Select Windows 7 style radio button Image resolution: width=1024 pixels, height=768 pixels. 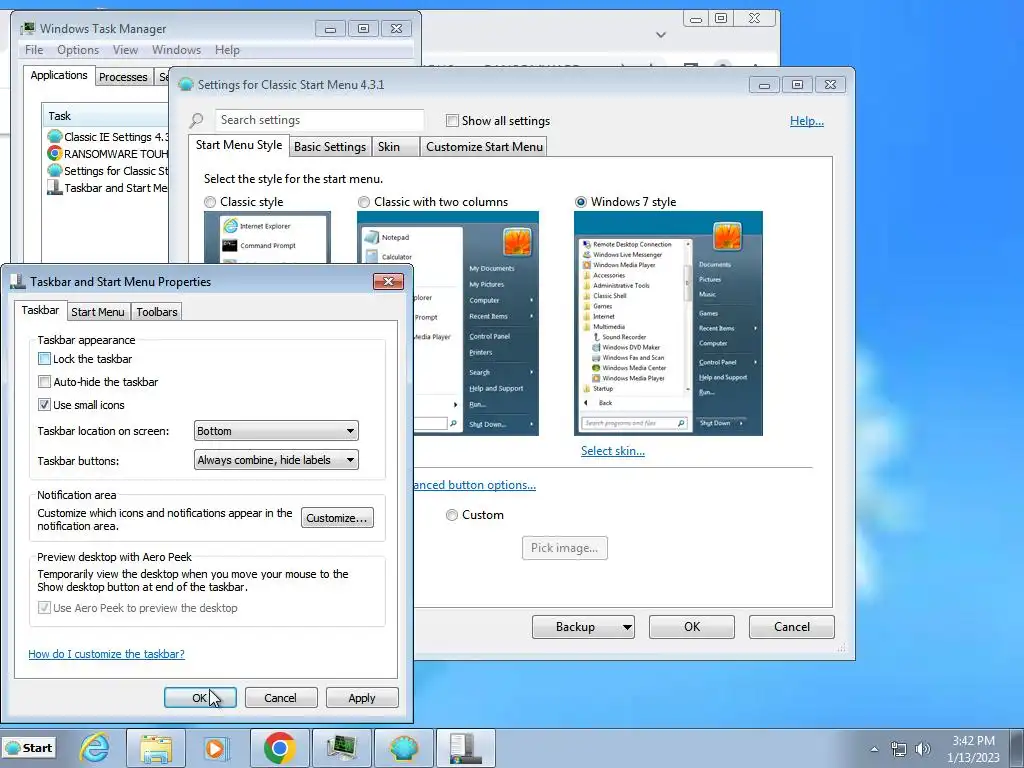click(x=581, y=202)
